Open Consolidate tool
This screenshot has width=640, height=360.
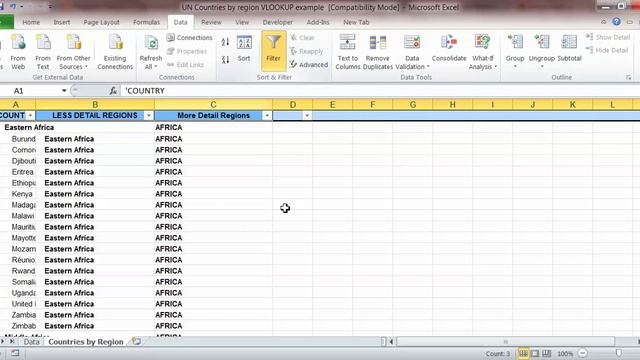(x=449, y=49)
